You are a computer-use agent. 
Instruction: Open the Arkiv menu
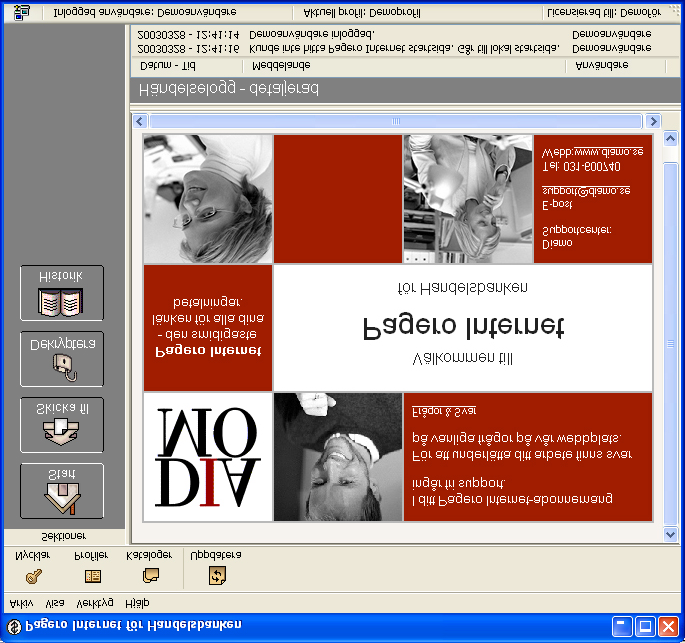pos(21,603)
